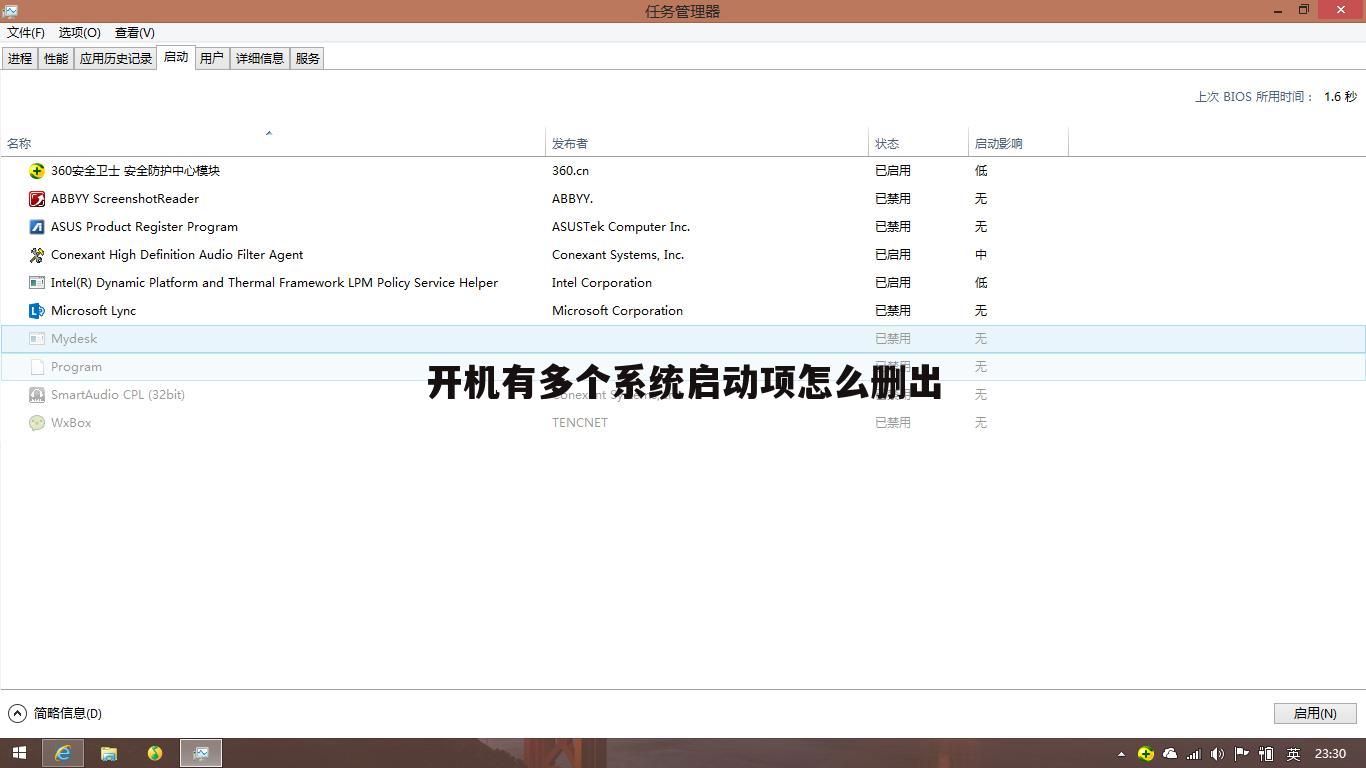
Task: Click the Task Manager taskbar icon
Action: click(x=201, y=753)
